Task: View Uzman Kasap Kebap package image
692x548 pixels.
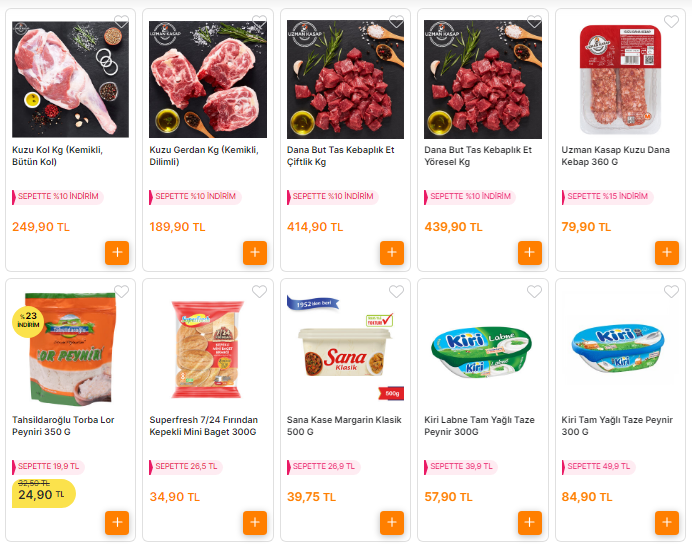Action: click(620, 79)
